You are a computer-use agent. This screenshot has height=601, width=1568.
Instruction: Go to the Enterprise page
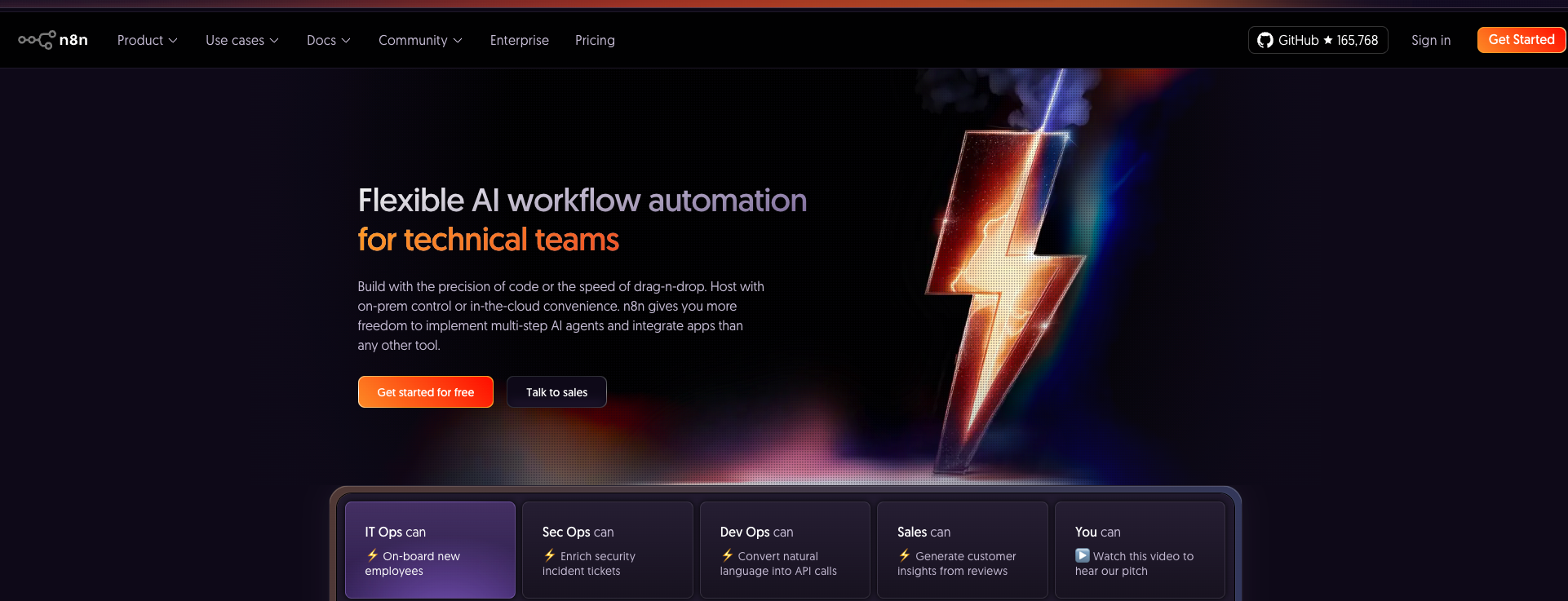[x=520, y=40]
